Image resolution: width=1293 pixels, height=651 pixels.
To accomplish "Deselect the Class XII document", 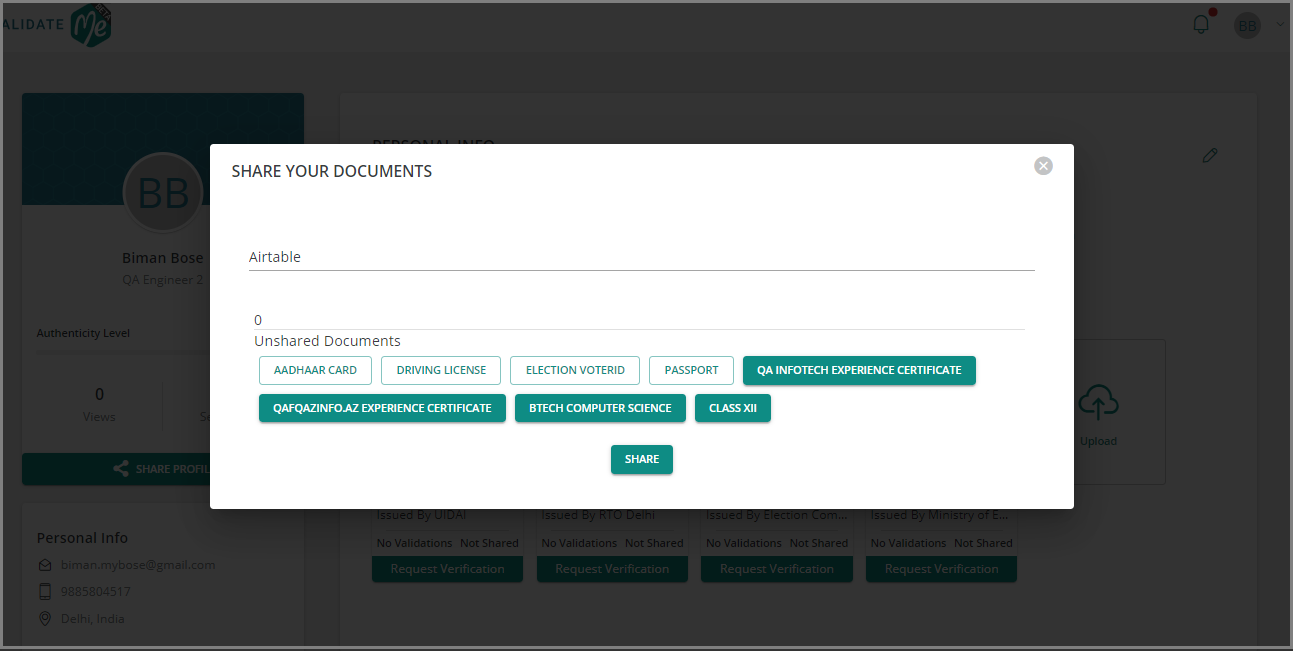I will pyautogui.click(x=733, y=408).
